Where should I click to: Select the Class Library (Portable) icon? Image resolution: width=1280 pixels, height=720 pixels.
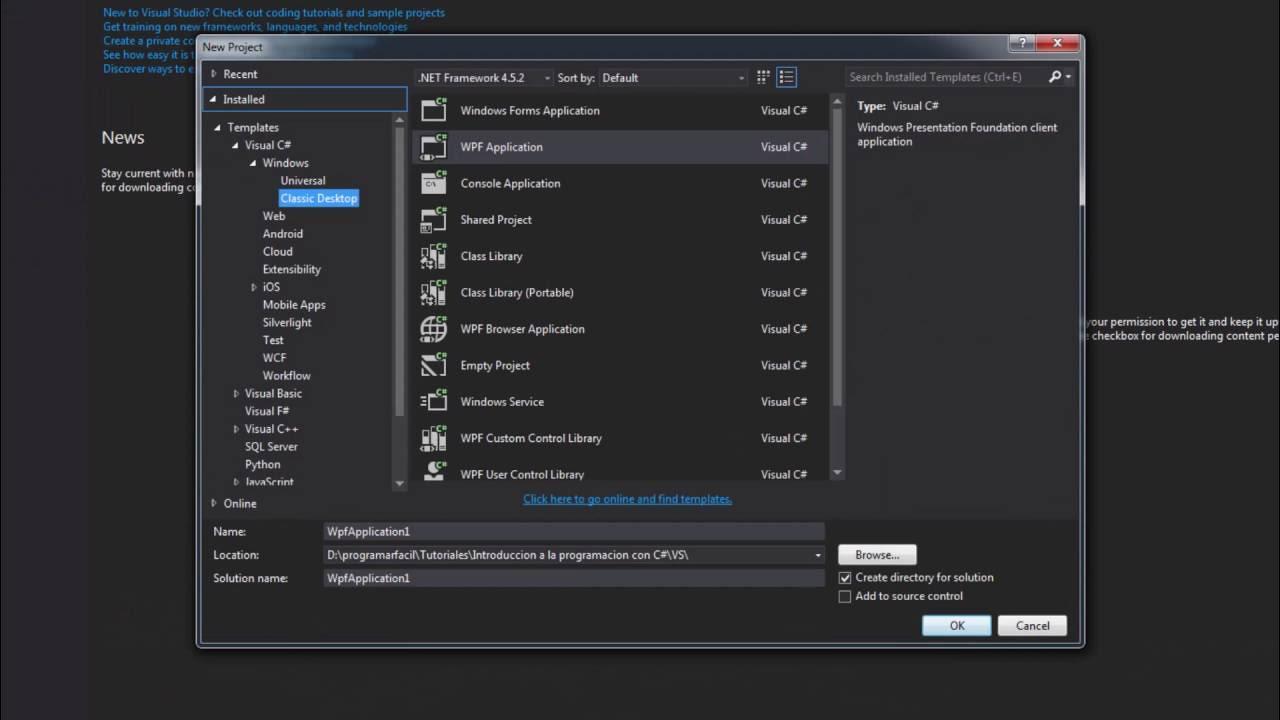(x=434, y=292)
